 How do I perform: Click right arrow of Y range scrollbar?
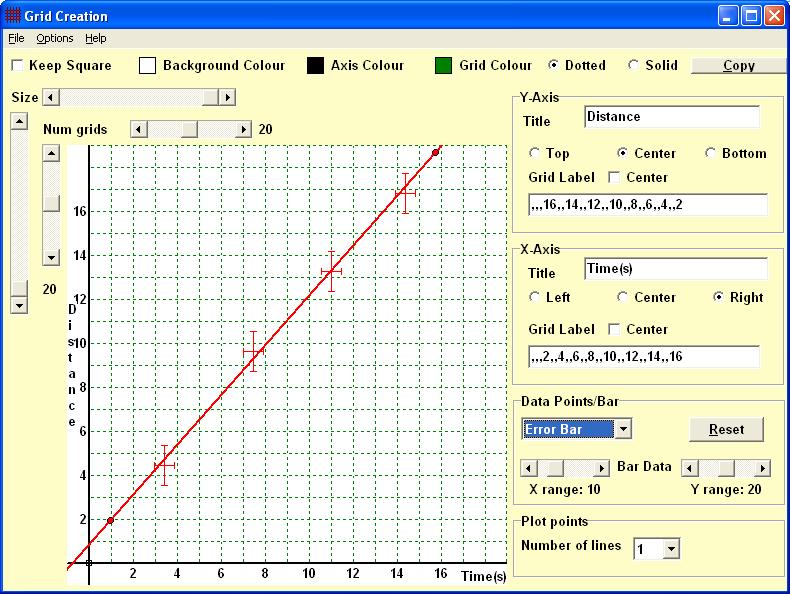763,468
